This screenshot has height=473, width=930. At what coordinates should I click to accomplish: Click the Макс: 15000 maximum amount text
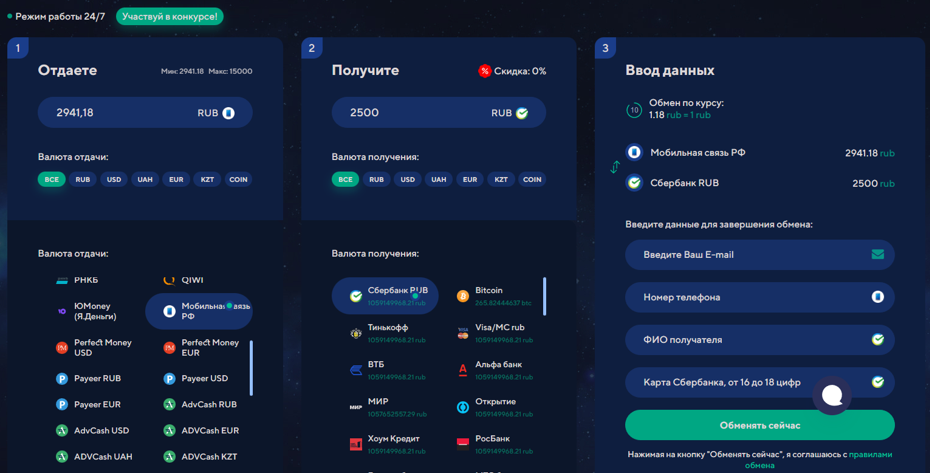pyautogui.click(x=230, y=71)
